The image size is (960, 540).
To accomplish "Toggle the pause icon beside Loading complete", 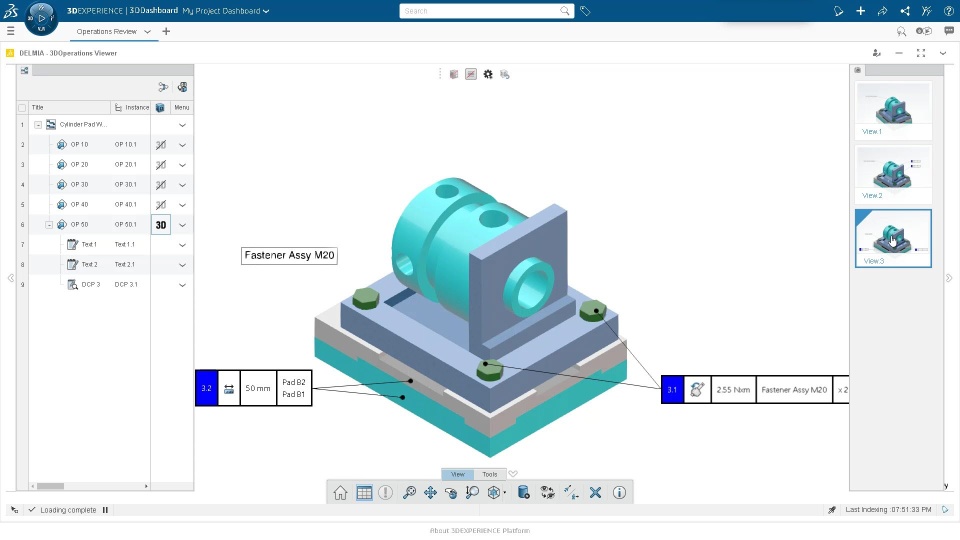I will 105,510.
